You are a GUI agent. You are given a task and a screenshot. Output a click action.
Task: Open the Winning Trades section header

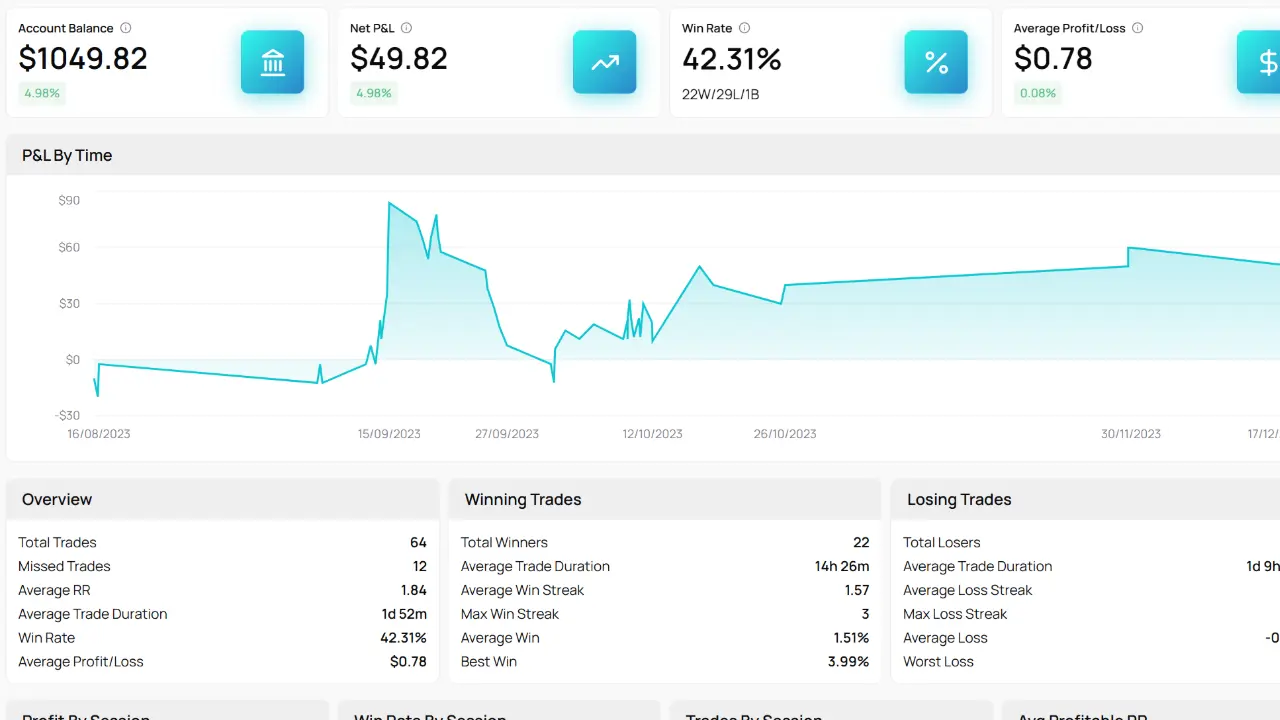(x=522, y=499)
